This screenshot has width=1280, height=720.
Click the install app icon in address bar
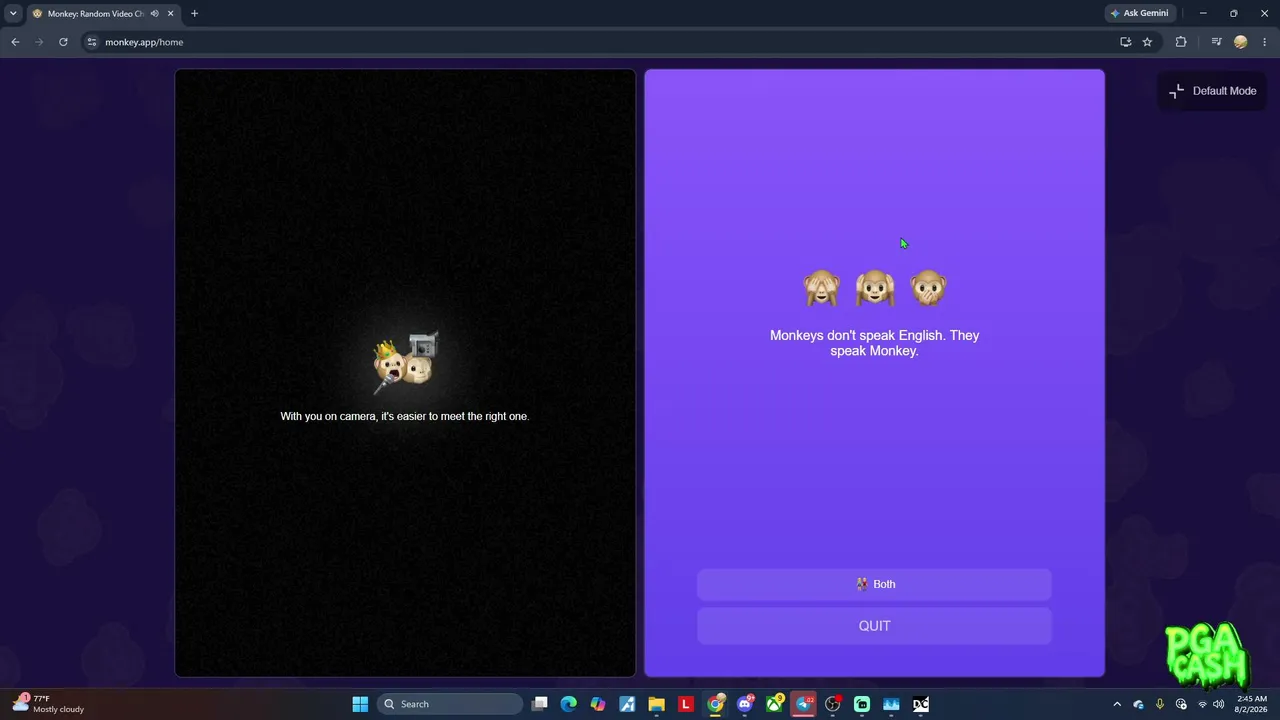coord(1126,42)
